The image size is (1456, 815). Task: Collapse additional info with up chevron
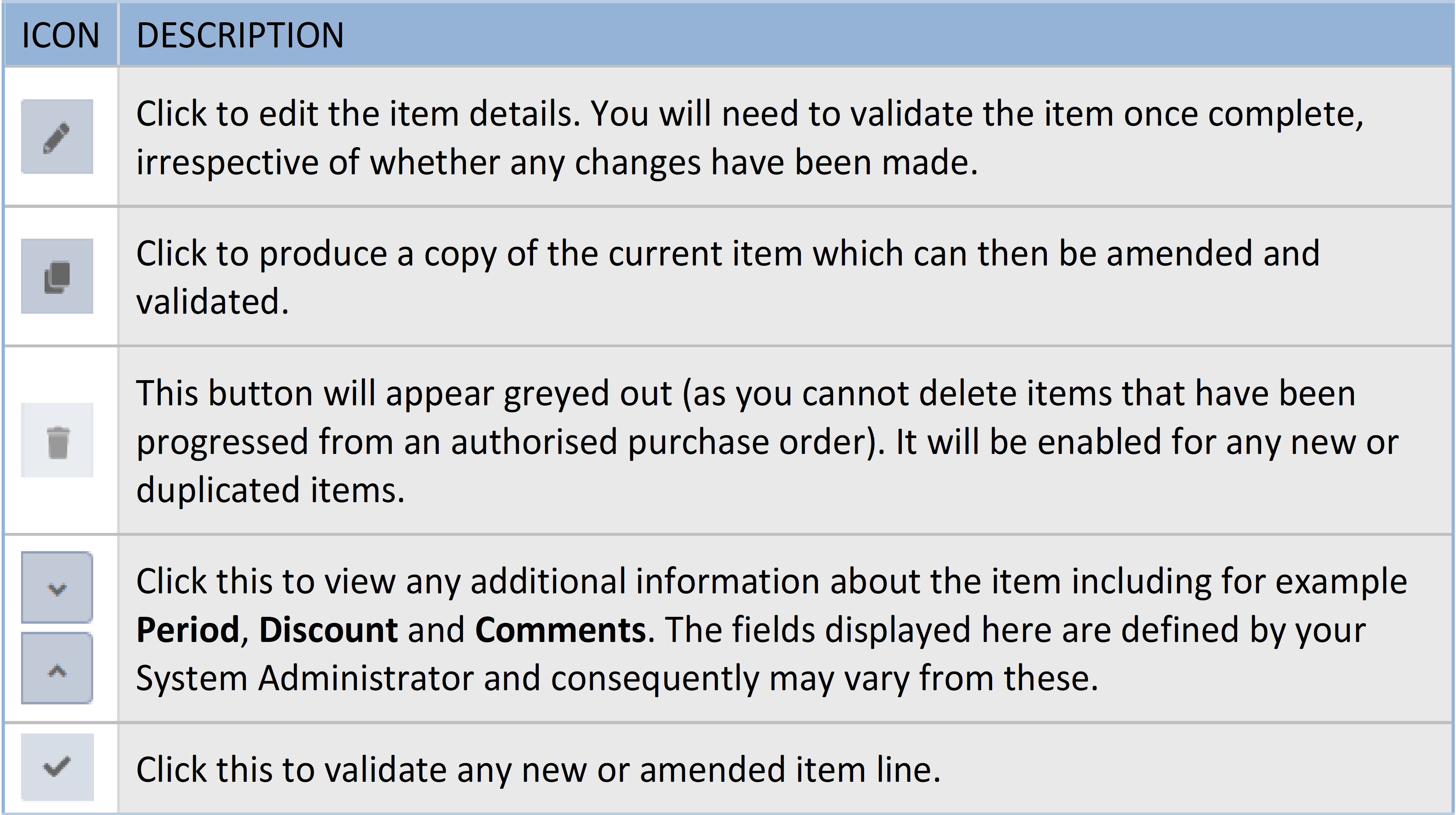click(x=57, y=670)
